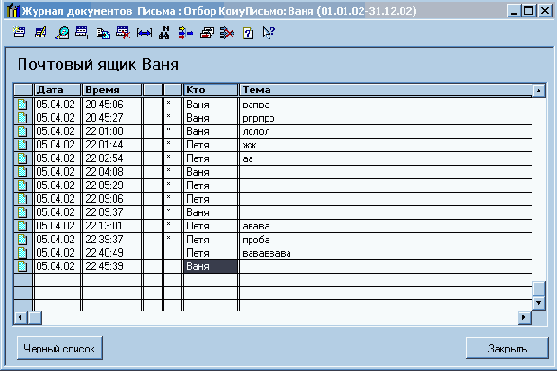Click the Тема column header
Screen dimensions: 557x371
(386, 90)
